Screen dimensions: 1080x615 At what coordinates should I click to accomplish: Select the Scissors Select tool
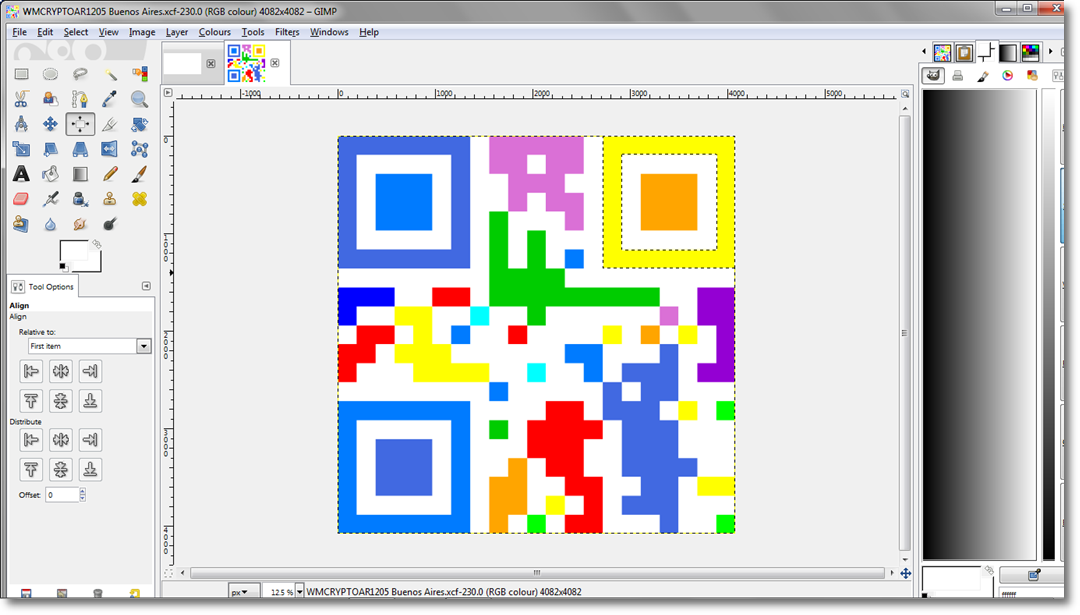(21, 99)
